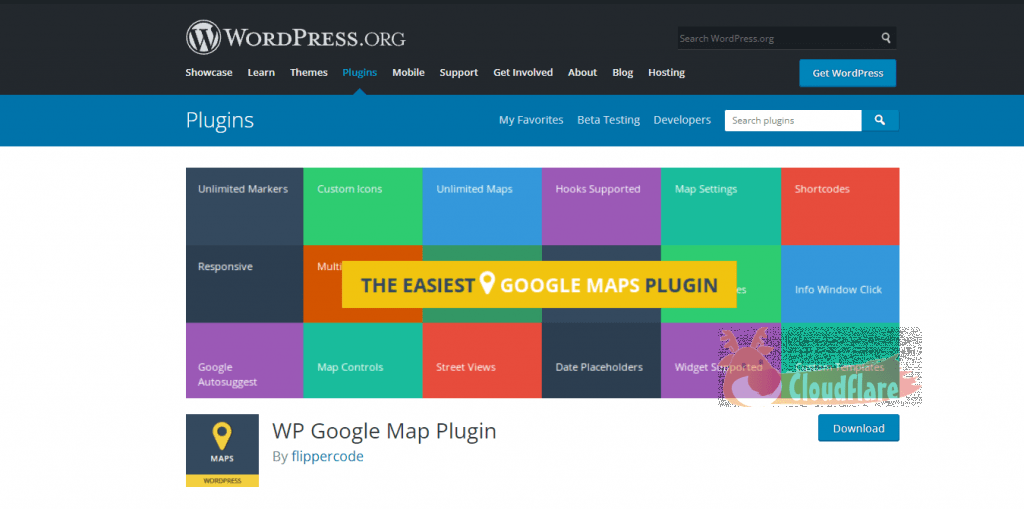Click the Info Window Click tile text

click(839, 289)
